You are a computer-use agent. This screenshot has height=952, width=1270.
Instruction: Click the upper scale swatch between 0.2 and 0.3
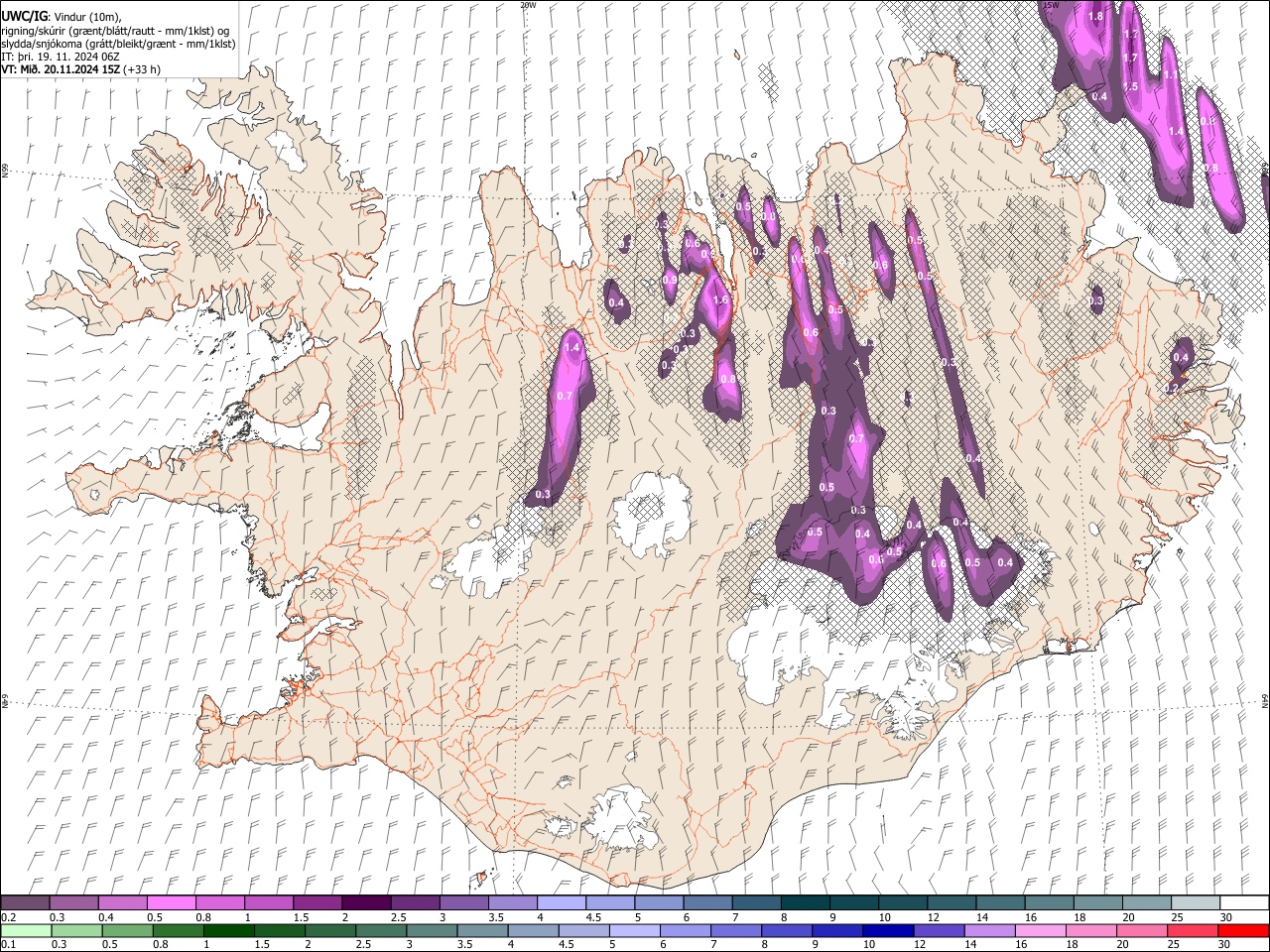click(x=25, y=903)
